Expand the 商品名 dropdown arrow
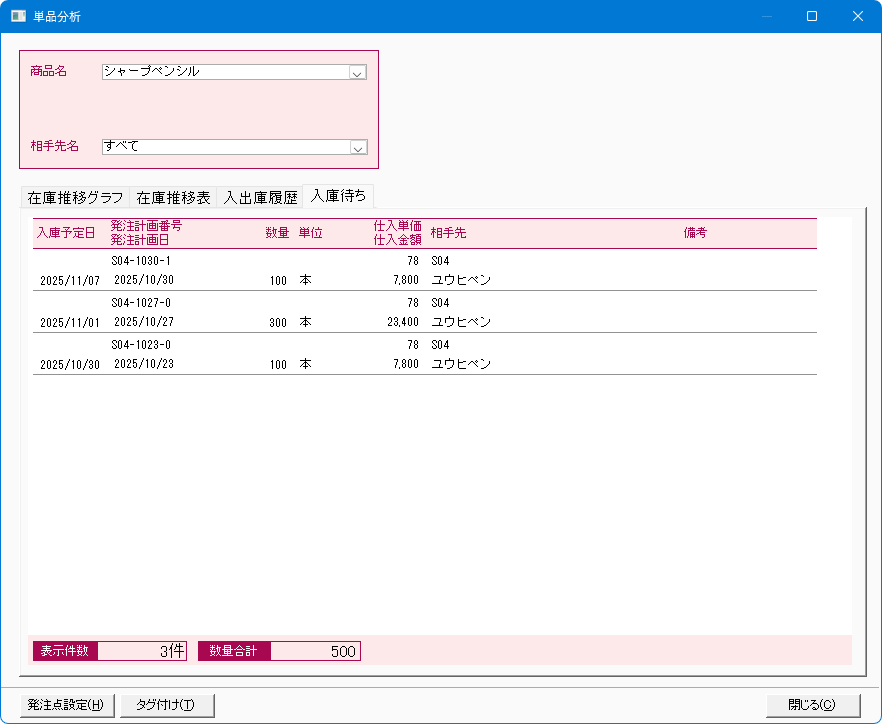 point(358,72)
